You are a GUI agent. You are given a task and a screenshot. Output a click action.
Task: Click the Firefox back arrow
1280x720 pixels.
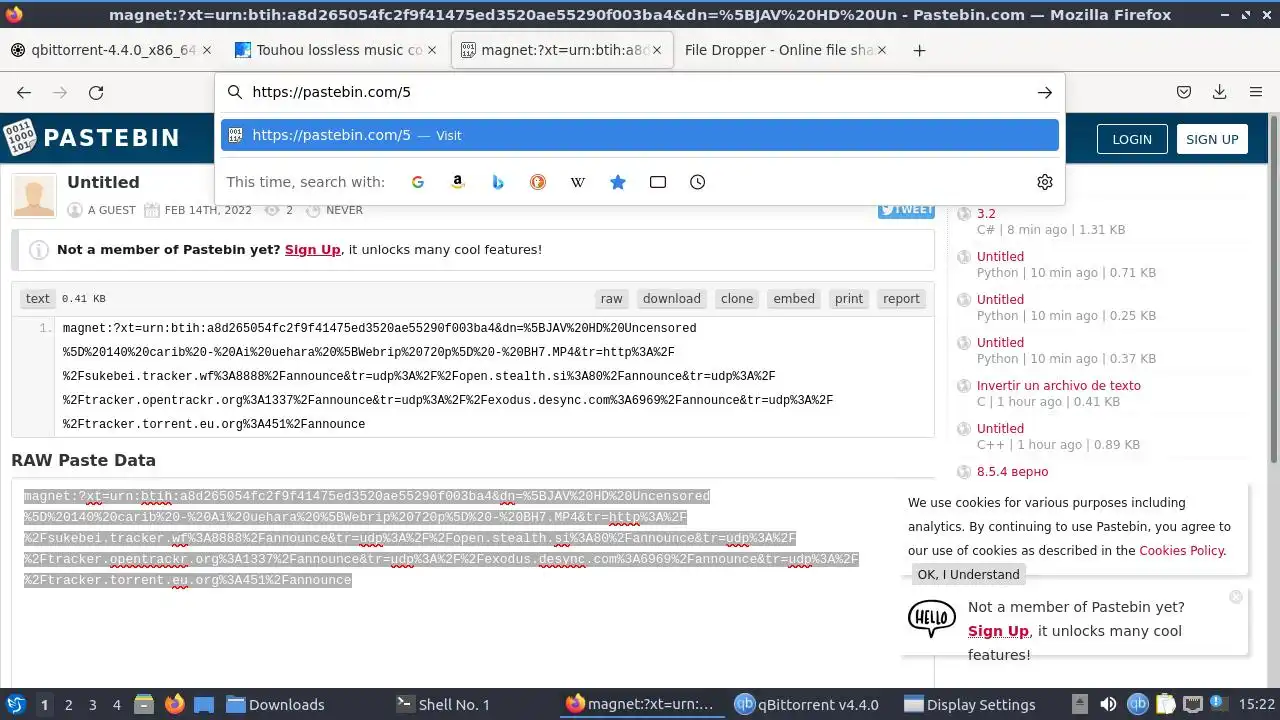click(24, 92)
